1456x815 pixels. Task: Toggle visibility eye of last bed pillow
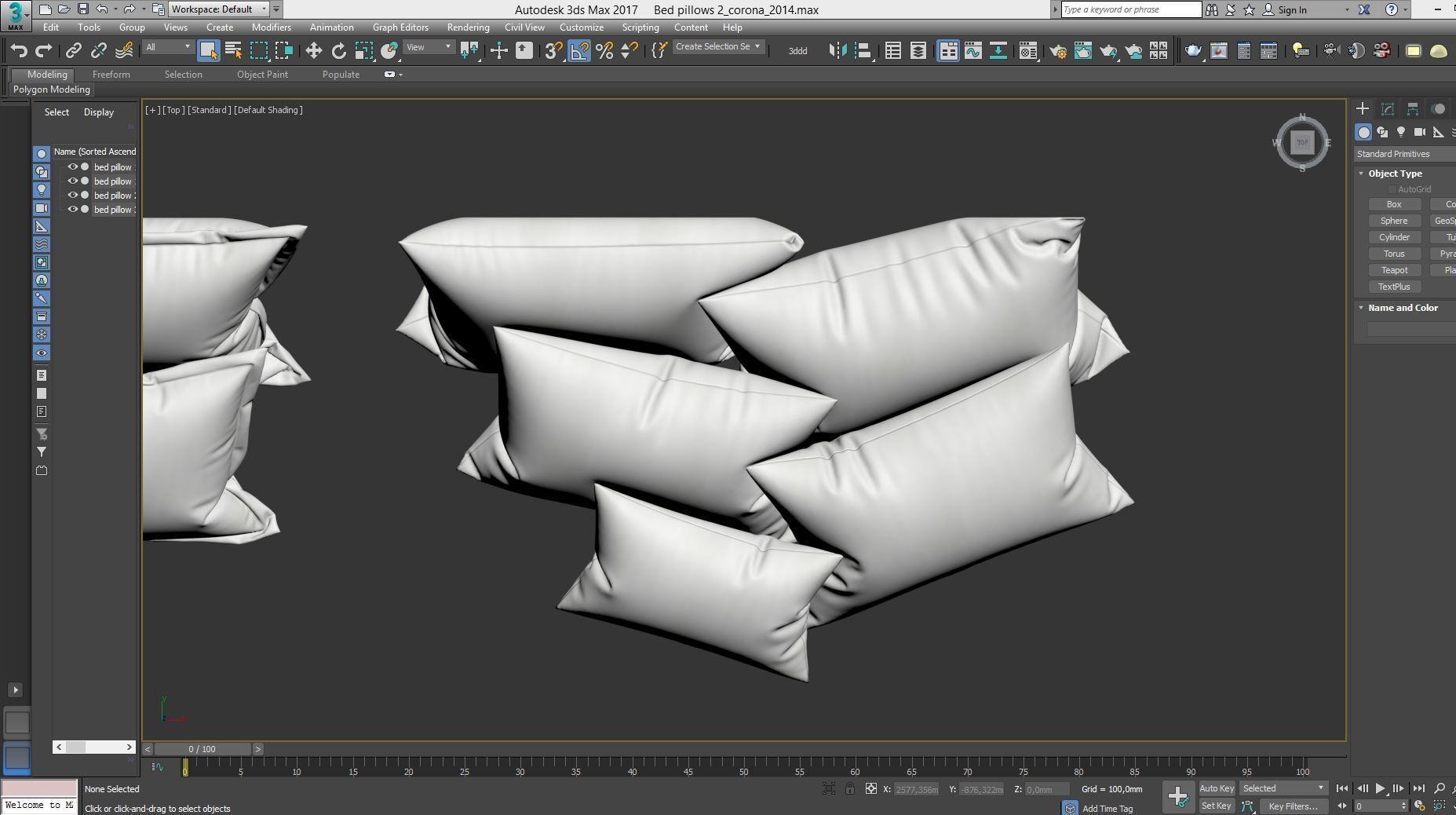[72, 209]
